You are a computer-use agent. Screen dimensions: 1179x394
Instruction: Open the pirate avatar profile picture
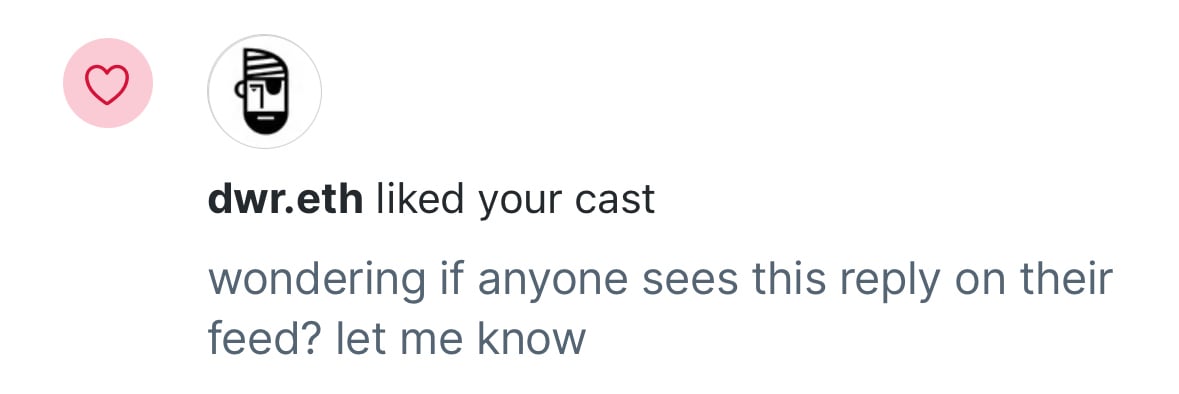coord(265,92)
